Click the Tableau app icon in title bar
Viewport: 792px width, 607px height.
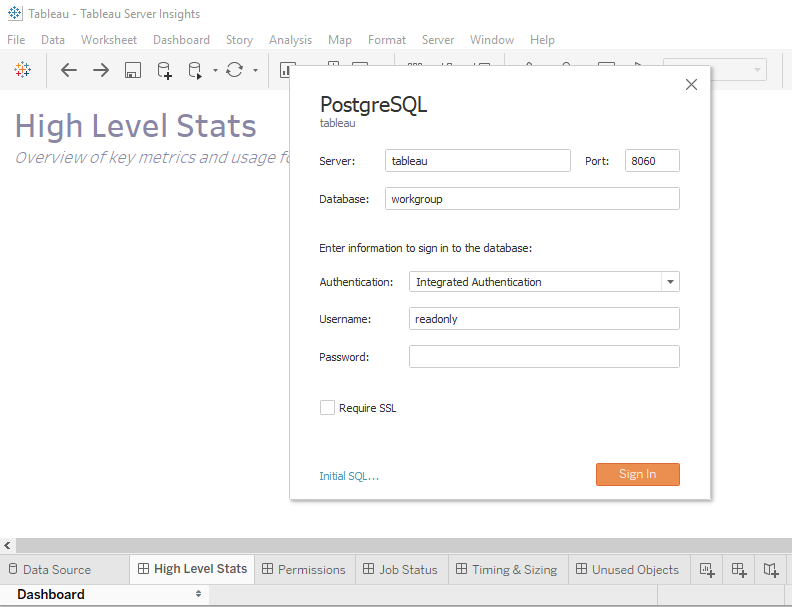[x=15, y=14]
